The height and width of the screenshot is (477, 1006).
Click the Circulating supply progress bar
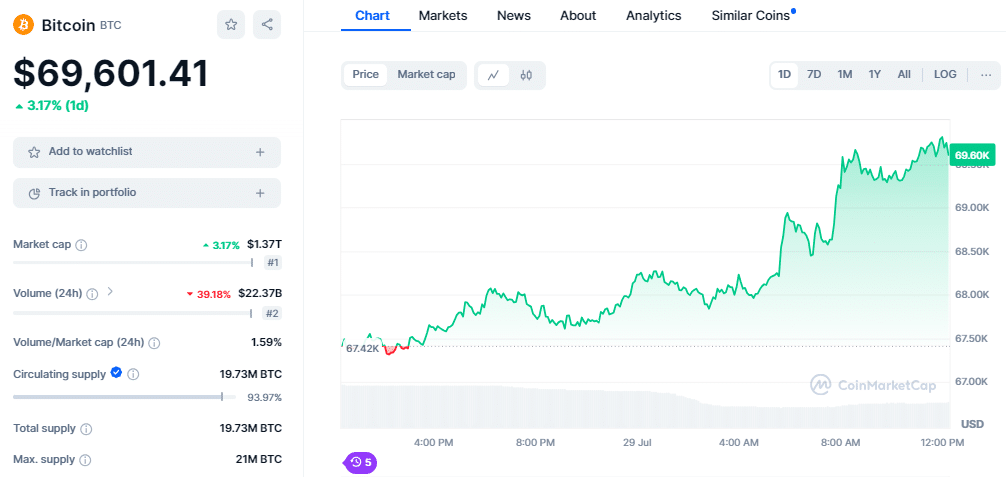[x=124, y=397]
